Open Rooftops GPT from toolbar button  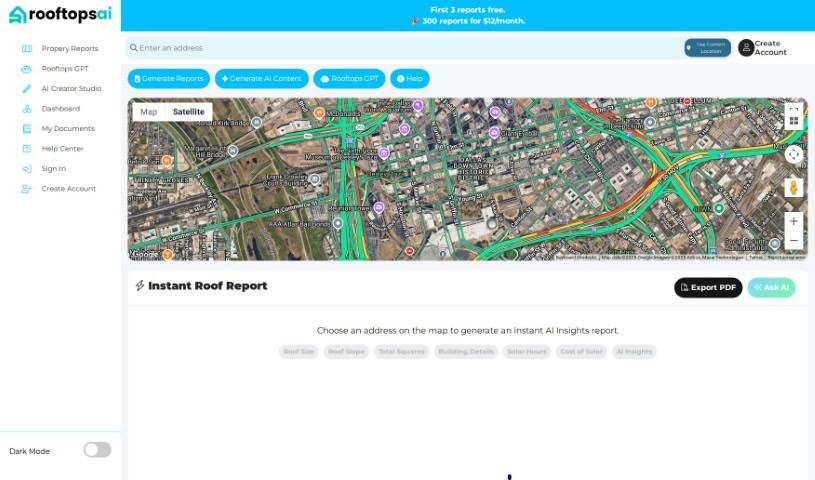350,78
